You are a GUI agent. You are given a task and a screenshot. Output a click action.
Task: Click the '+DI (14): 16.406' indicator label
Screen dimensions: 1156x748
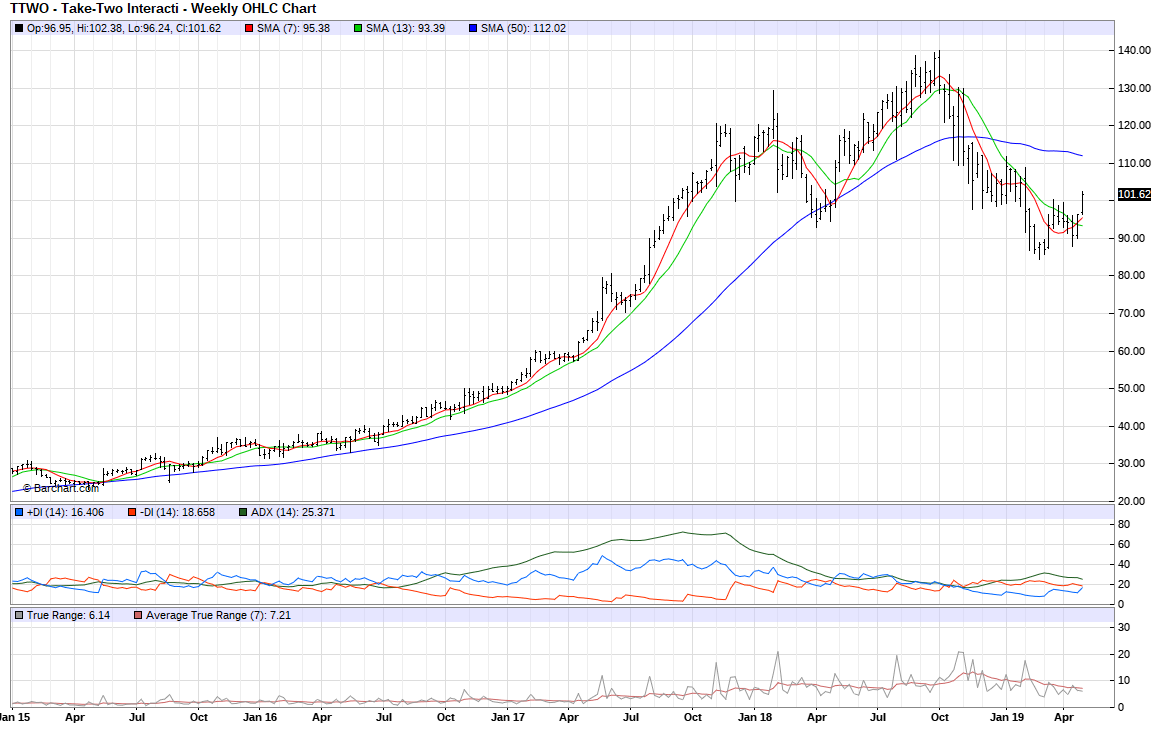[x=66, y=512]
